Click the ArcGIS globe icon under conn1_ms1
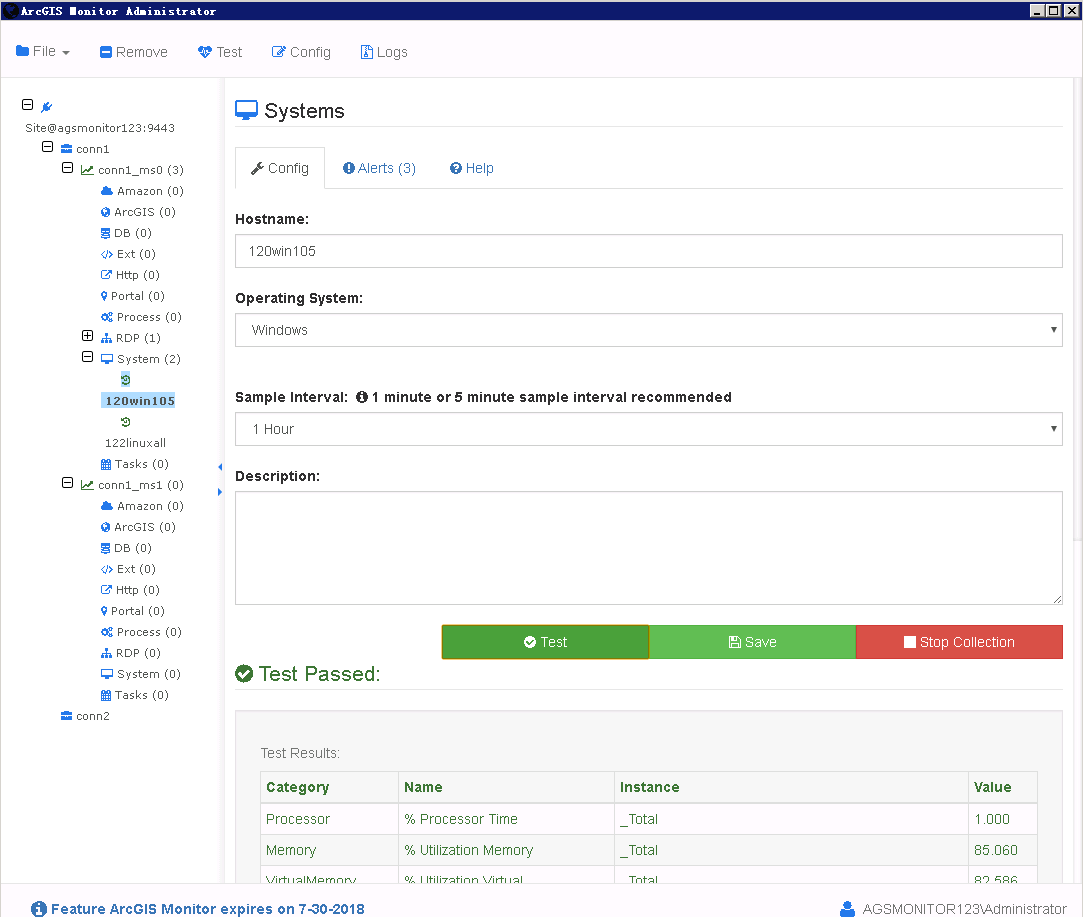 [106, 527]
